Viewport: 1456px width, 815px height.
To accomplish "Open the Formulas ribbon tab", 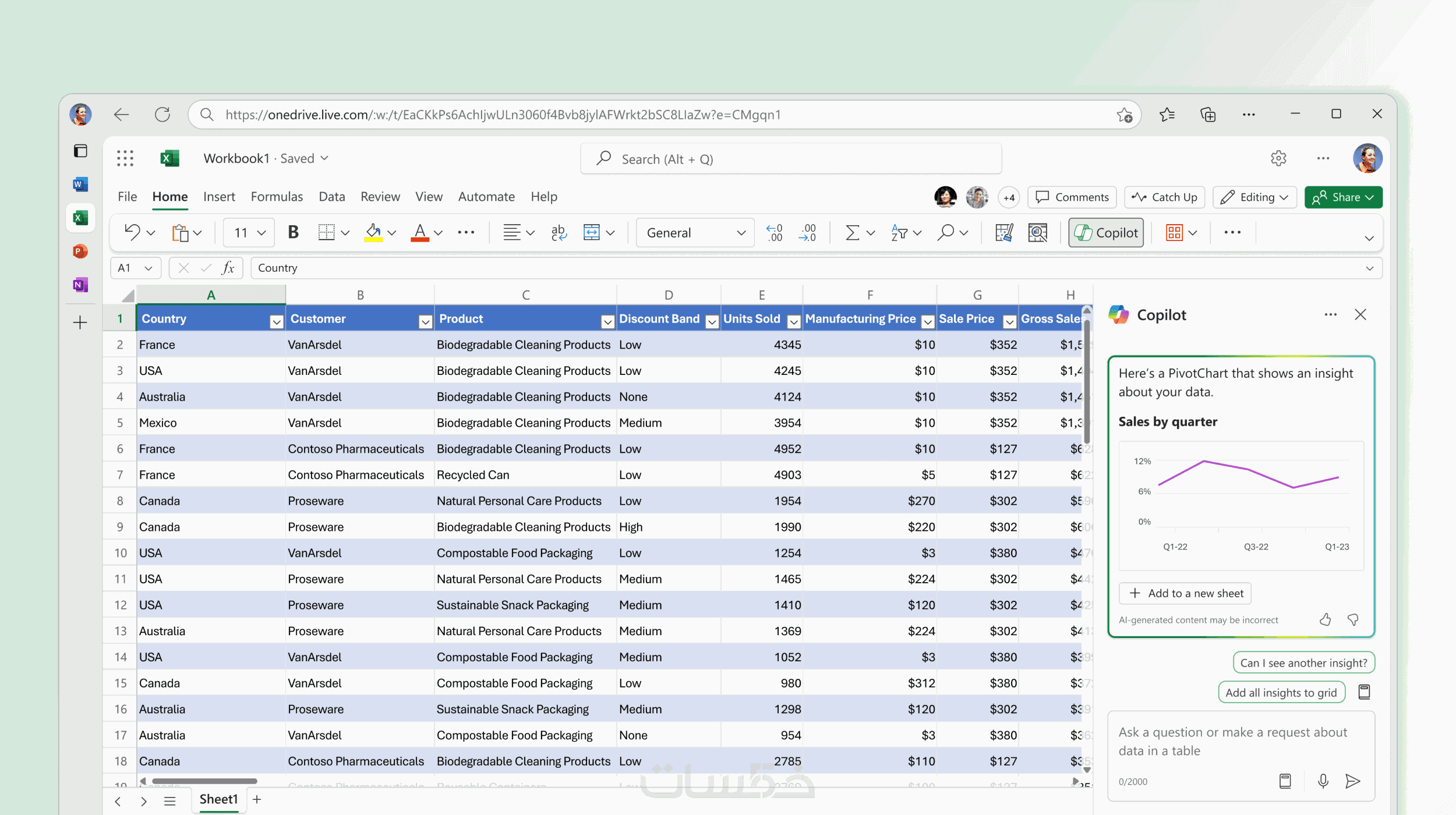I will (x=277, y=197).
